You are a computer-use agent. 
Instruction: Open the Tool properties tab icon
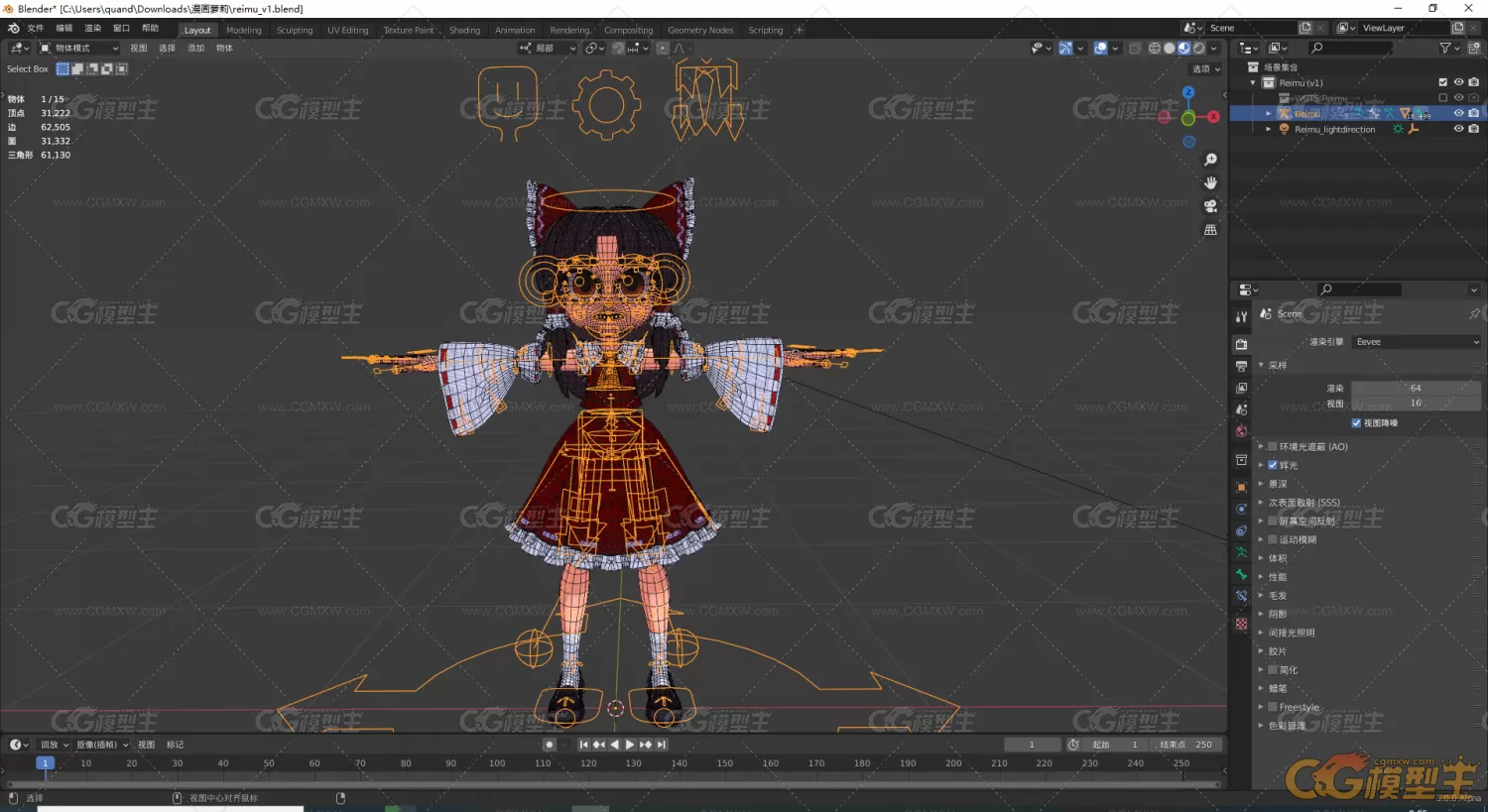tap(1241, 317)
